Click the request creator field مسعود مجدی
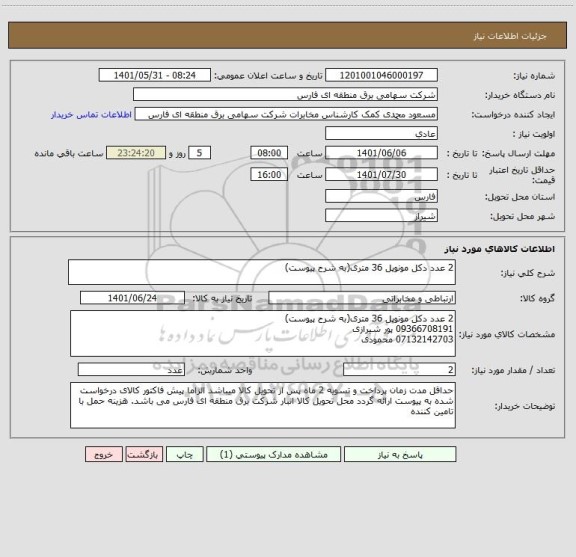 [286, 114]
